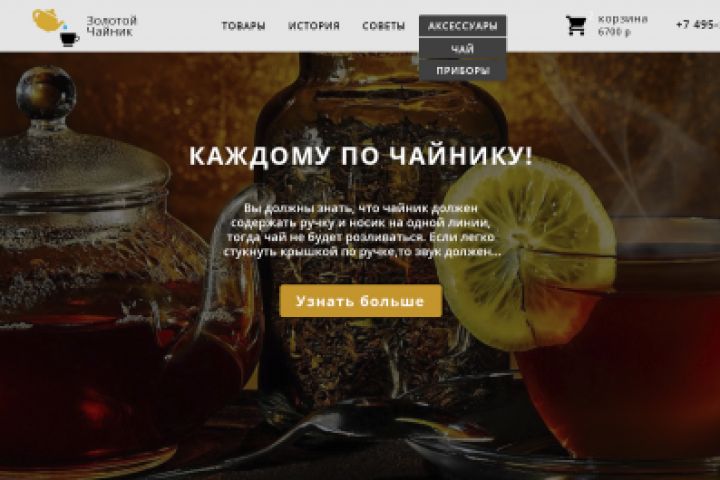Viewport: 720px width, 480px height.
Task: Select "Чай" from the dropdown
Action: coord(462,49)
